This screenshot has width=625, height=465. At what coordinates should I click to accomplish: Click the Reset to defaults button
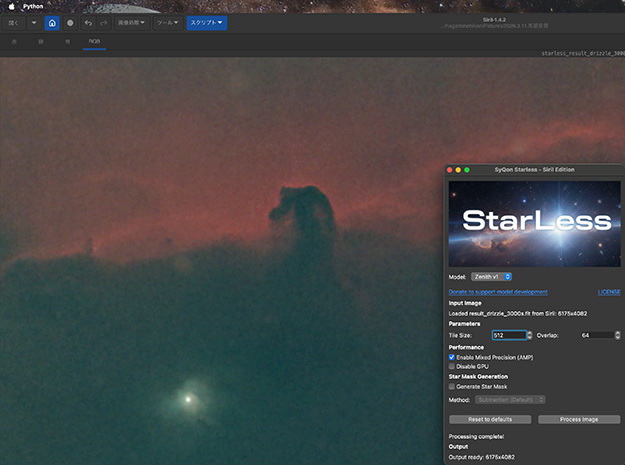(490, 419)
